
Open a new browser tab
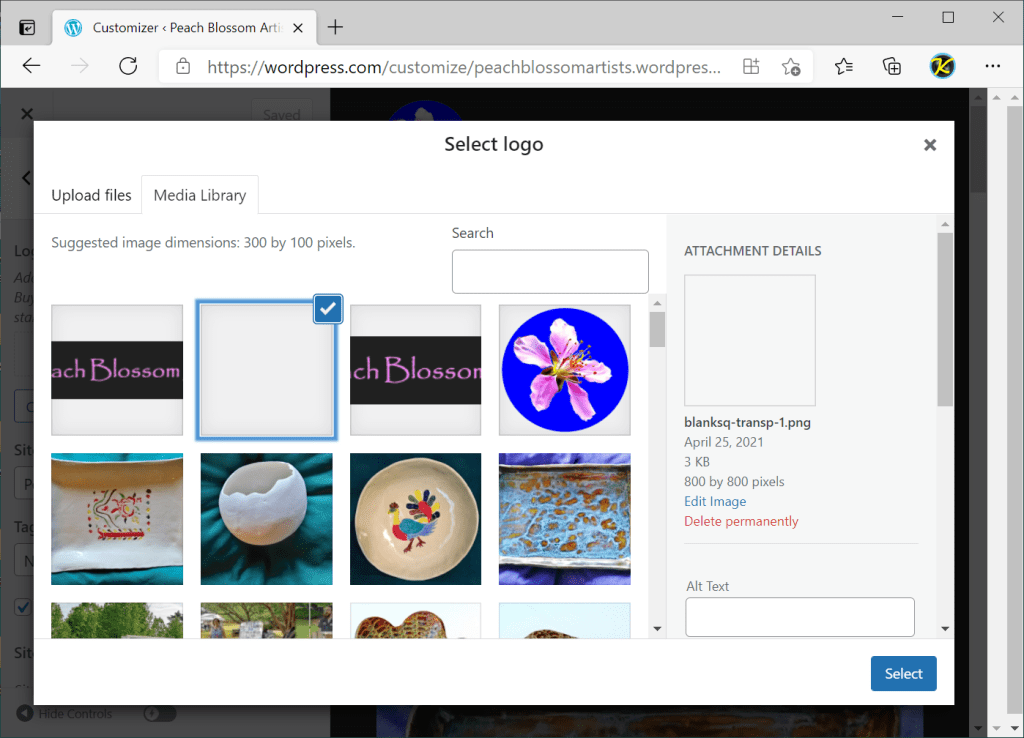tap(335, 27)
